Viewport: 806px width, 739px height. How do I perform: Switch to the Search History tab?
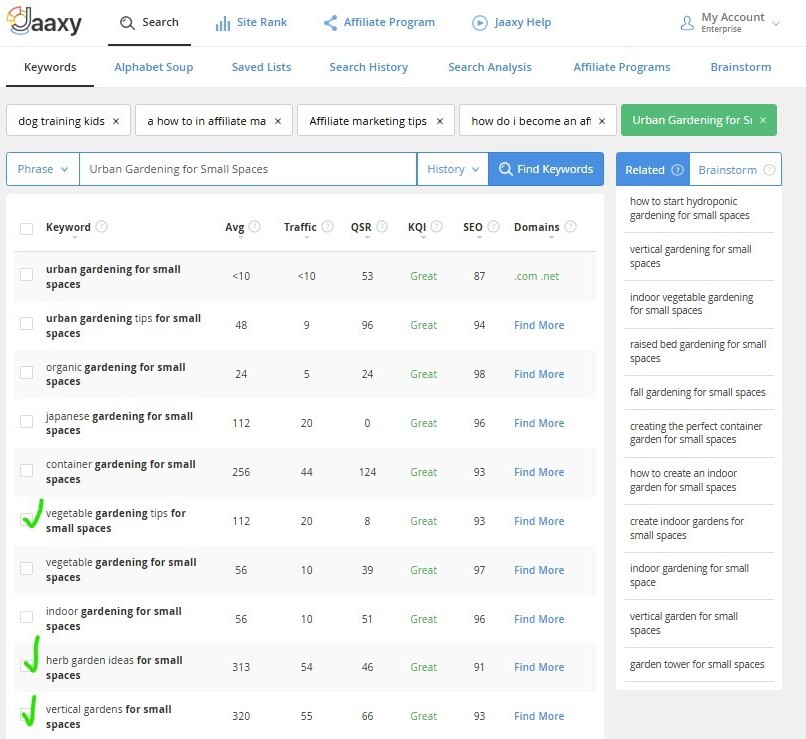[369, 67]
